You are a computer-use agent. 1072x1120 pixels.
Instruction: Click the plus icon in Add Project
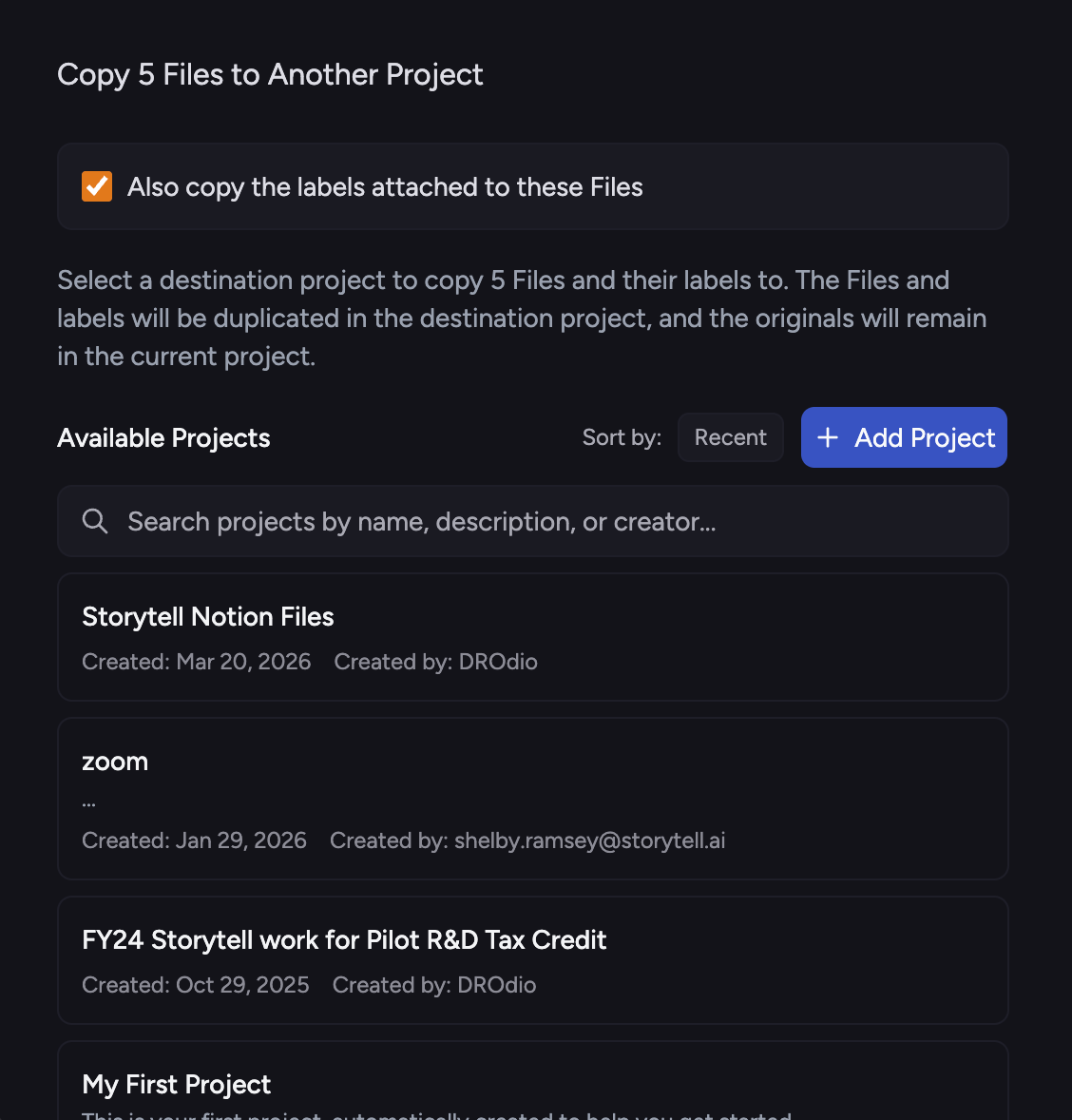[x=827, y=437]
